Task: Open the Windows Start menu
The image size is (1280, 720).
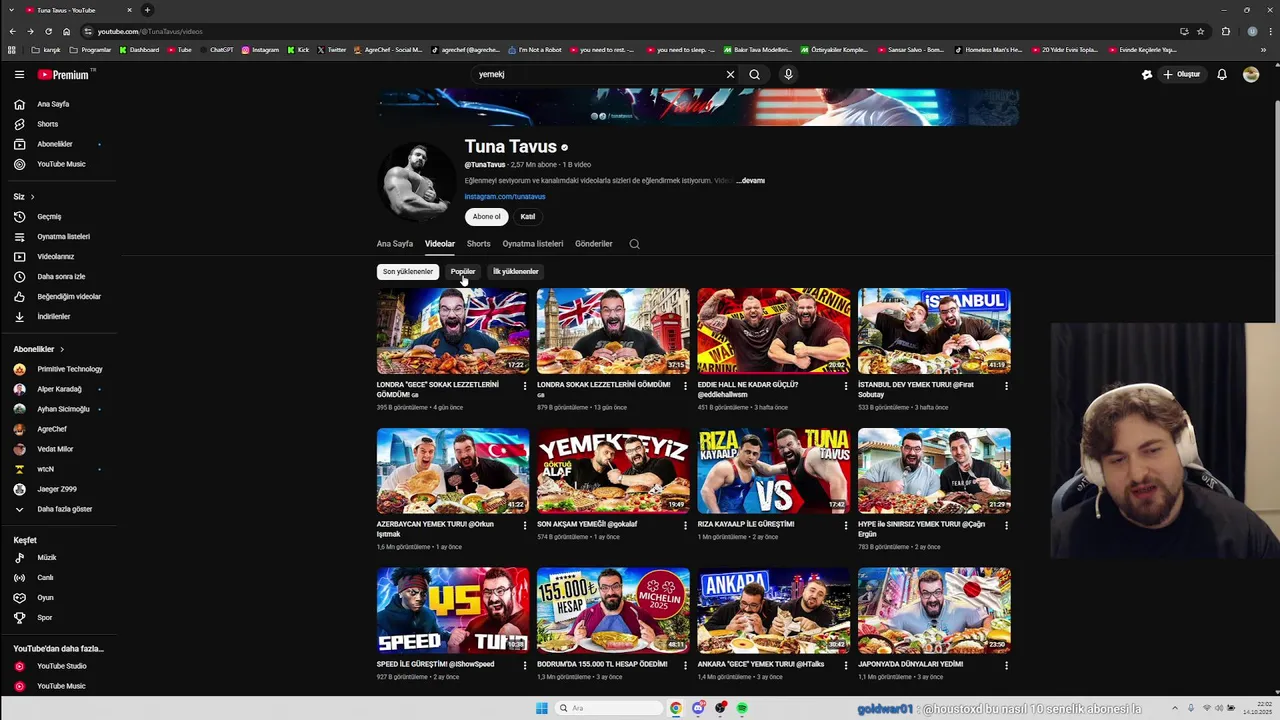Action: 542,708
